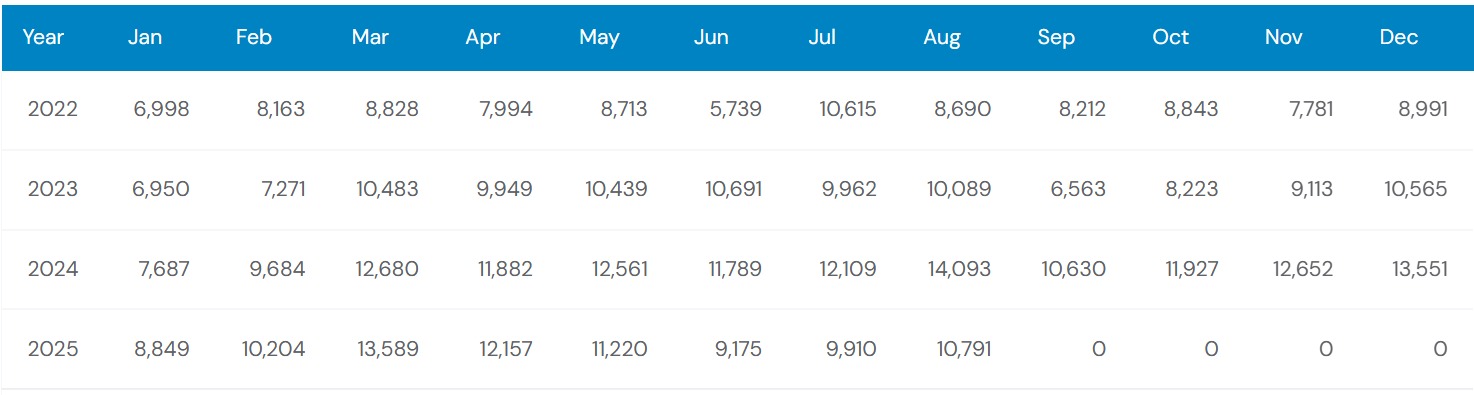Image resolution: width=1474 pixels, height=395 pixels.
Task: Click the 14,093 cell for Aug 2024
Action: [959, 269]
